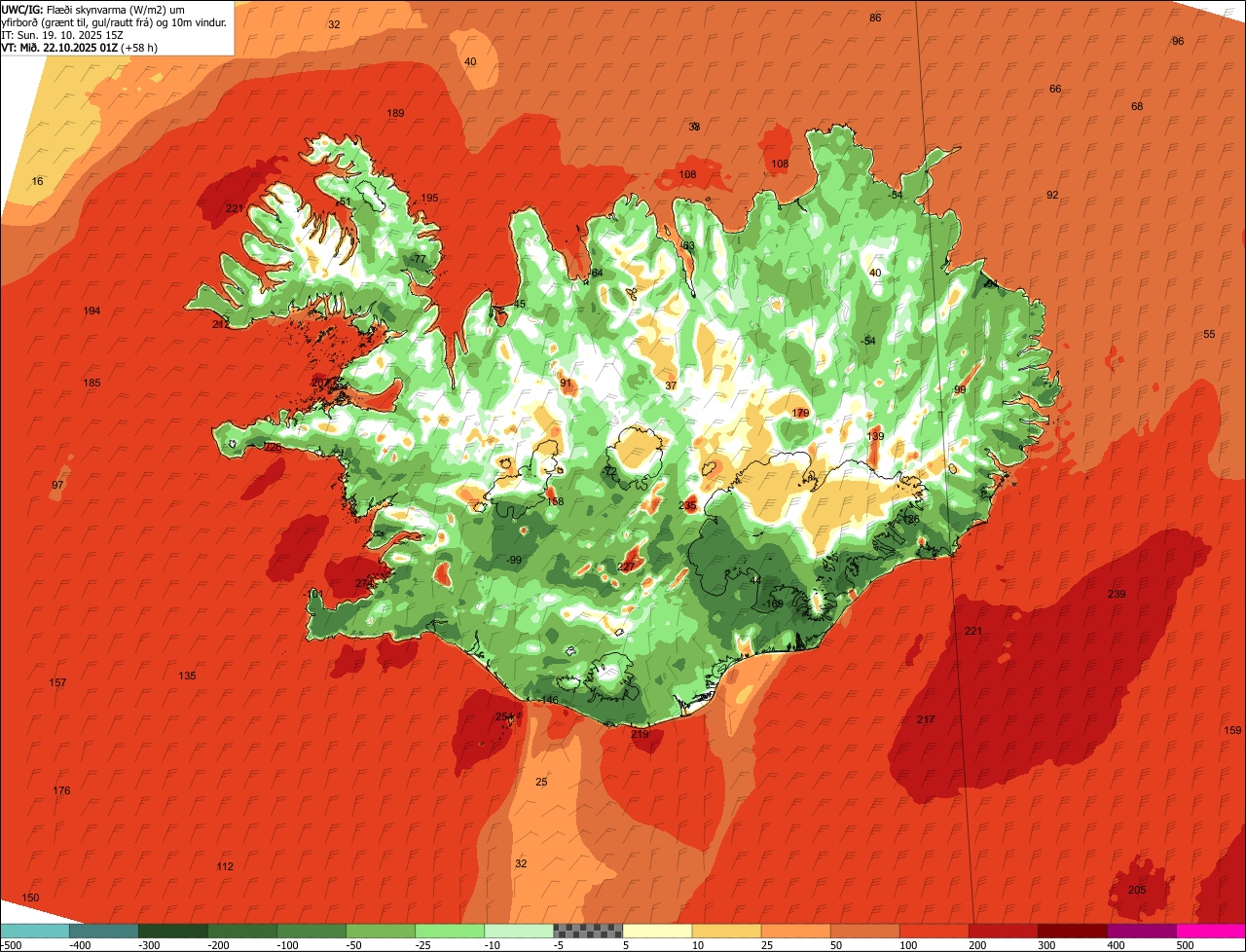This screenshot has height=952, width=1246.
Task: Click the bright green -25 to -10 legend swatch
Action: click(x=450, y=931)
